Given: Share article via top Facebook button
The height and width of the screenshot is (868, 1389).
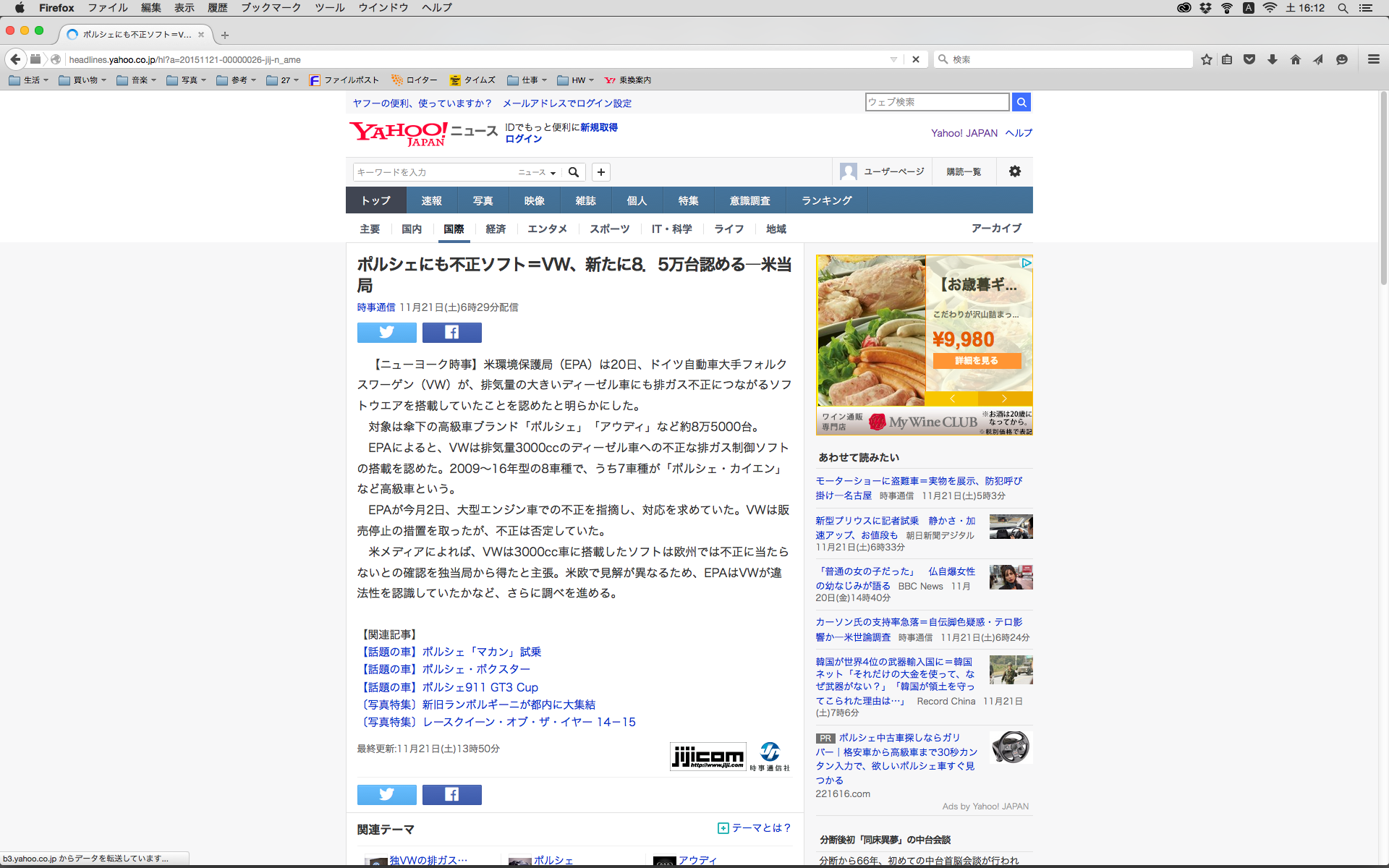Looking at the screenshot, I should coord(451,332).
